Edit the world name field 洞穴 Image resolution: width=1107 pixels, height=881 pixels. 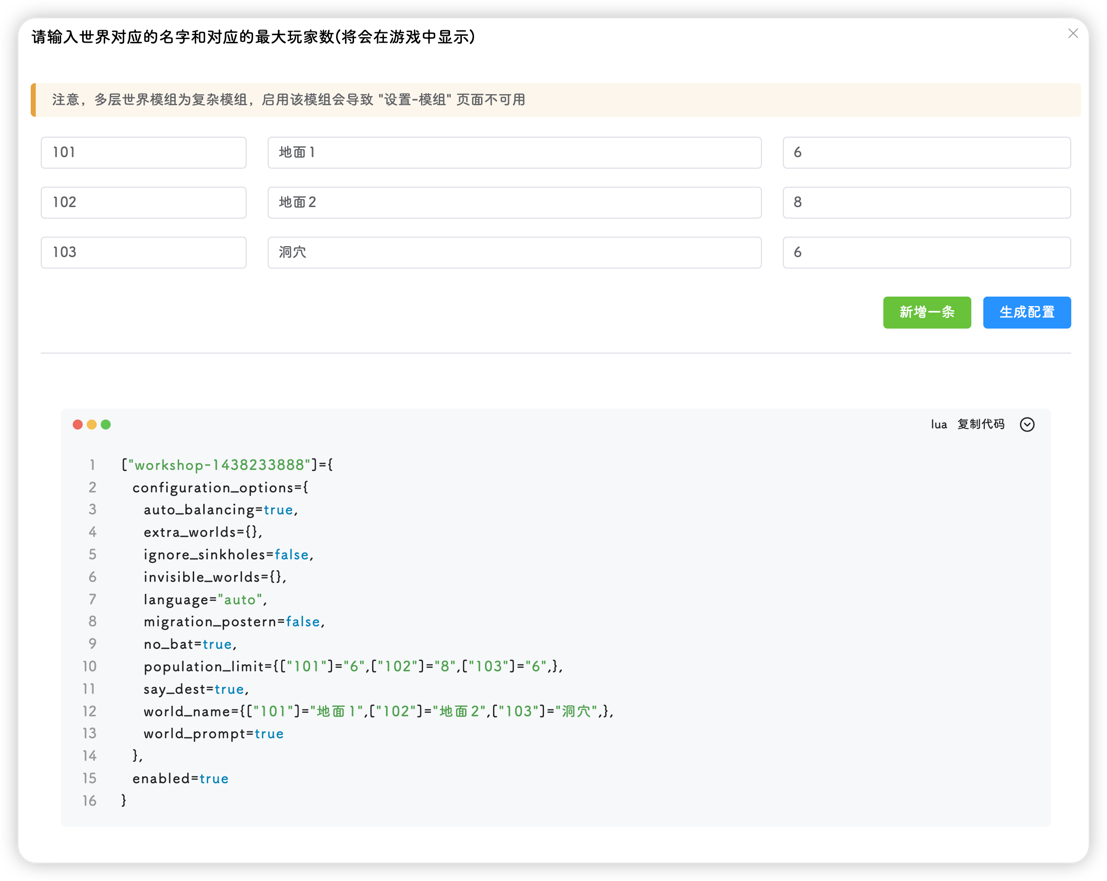pyautogui.click(x=514, y=253)
